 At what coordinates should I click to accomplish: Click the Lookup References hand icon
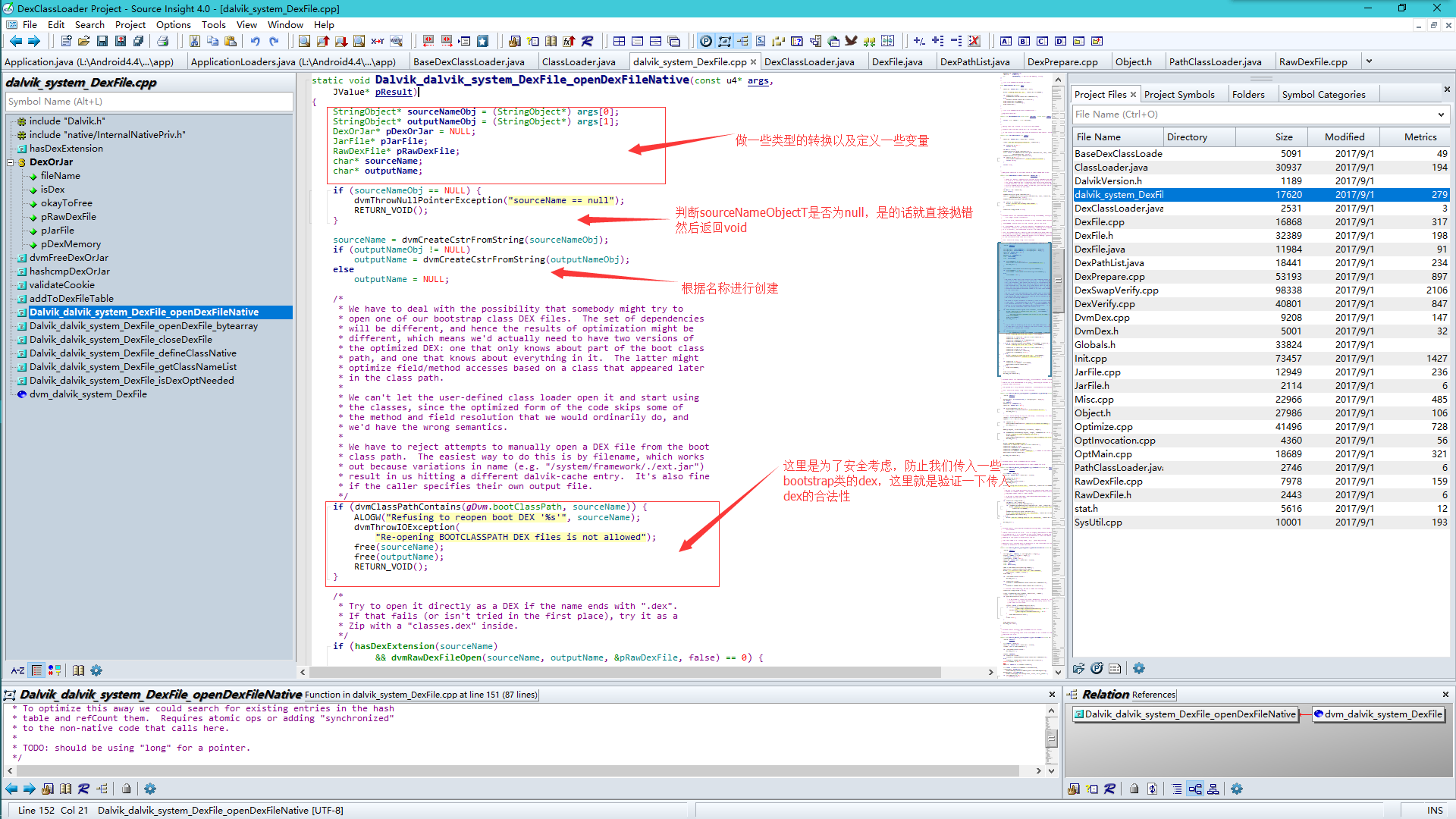(x=515, y=42)
